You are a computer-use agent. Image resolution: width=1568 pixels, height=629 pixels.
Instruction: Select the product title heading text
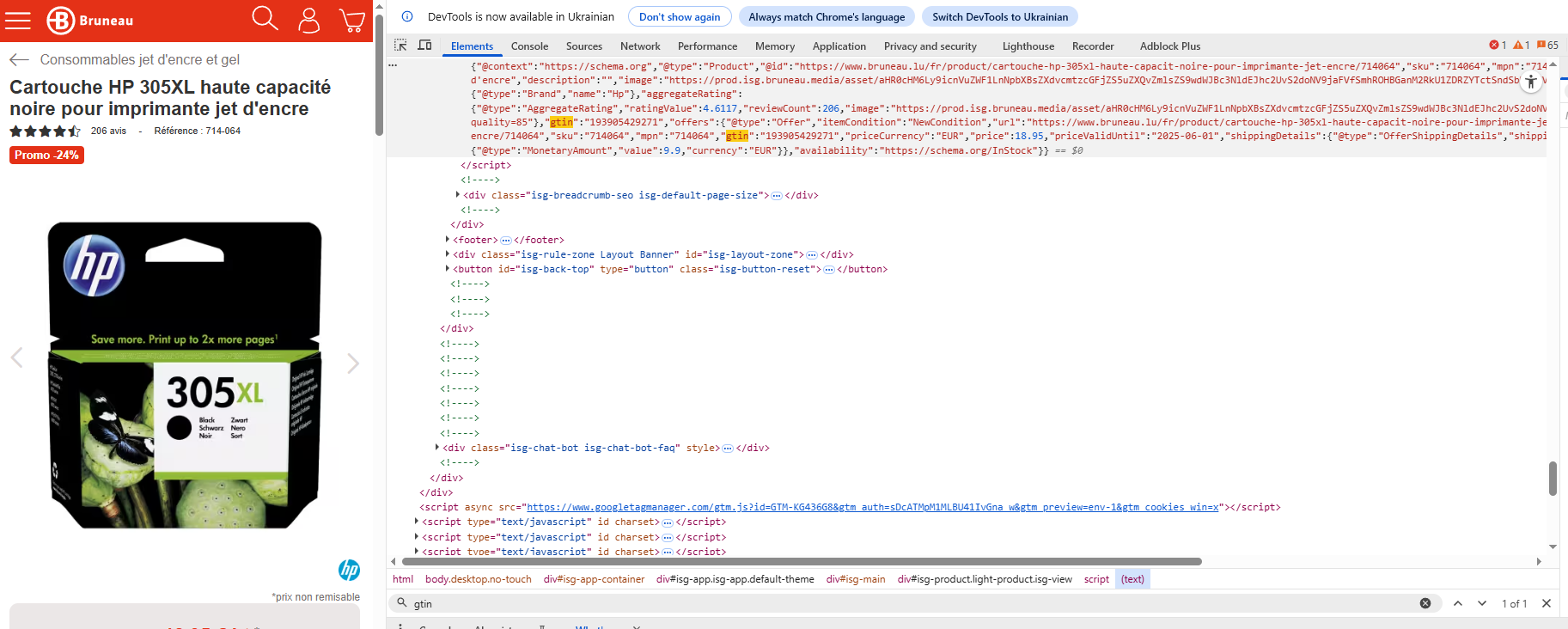170,98
